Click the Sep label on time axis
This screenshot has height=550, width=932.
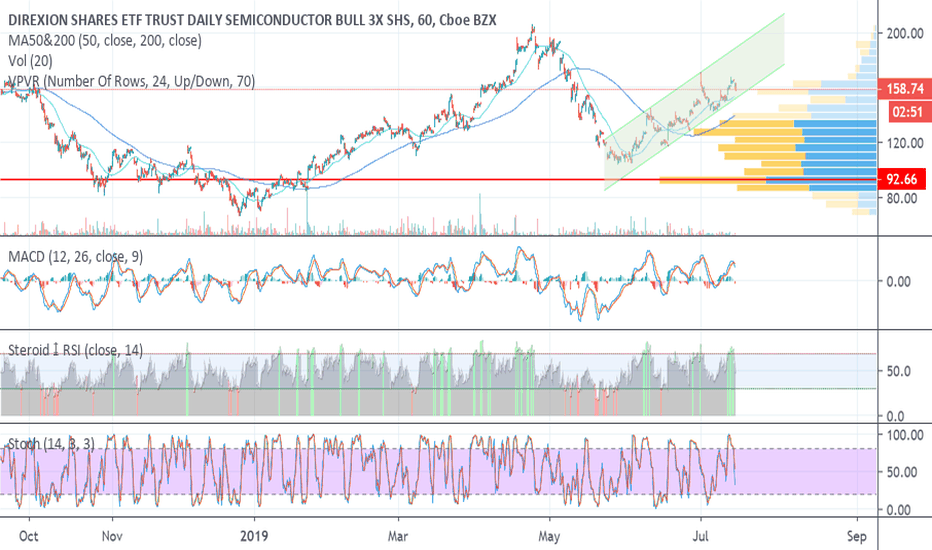(x=857, y=536)
